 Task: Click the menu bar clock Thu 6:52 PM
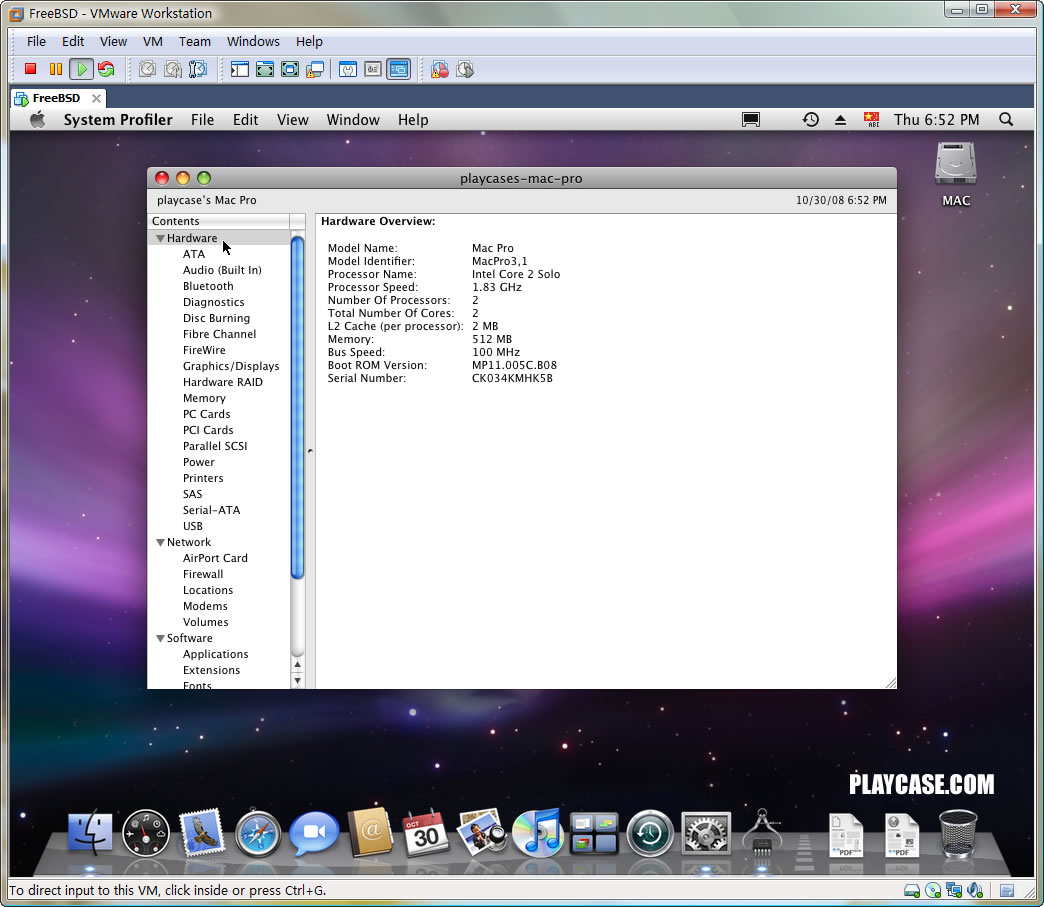click(936, 120)
